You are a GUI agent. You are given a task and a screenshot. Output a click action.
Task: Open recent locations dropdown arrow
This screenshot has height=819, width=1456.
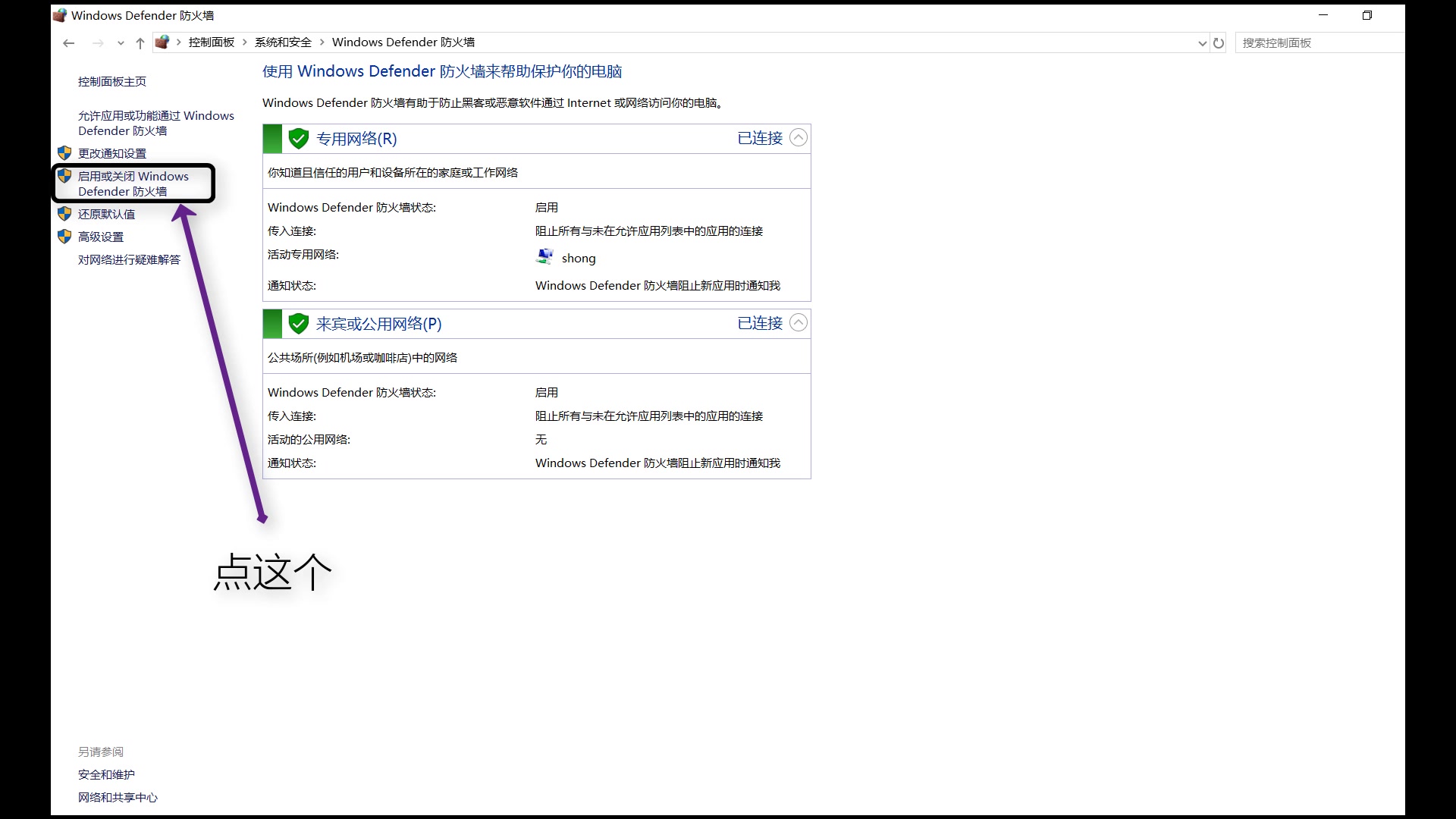[x=121, y=43]
